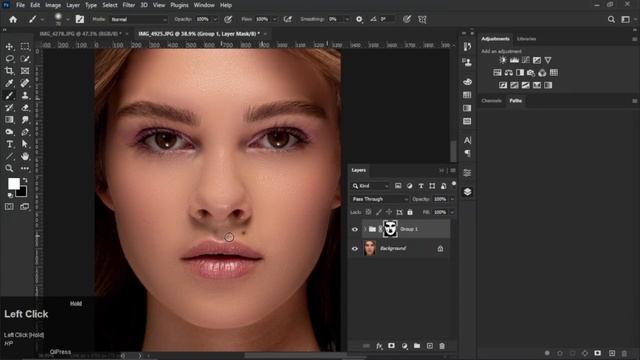Select the Lasso tool
The height and width of the screenshot is (360, 640).
(9, 59)
